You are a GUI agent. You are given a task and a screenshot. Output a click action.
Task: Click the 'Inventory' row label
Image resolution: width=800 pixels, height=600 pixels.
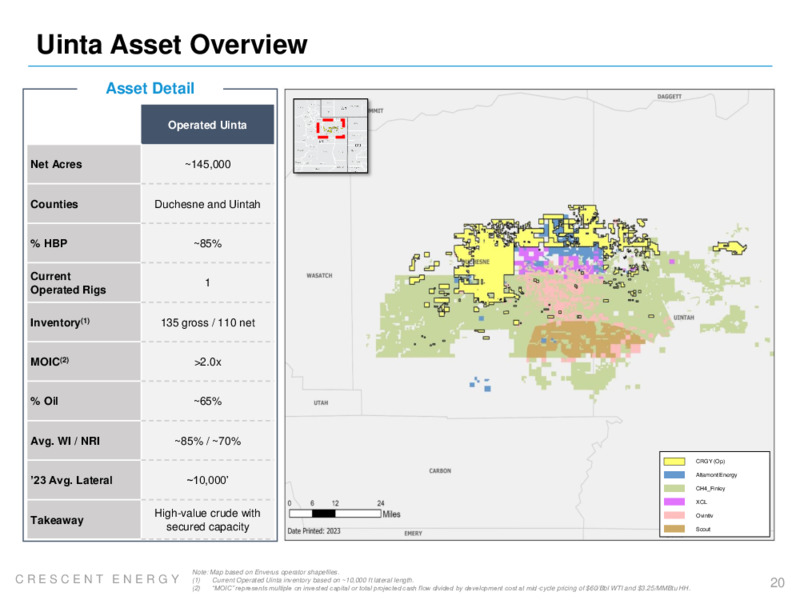(60, 322)
